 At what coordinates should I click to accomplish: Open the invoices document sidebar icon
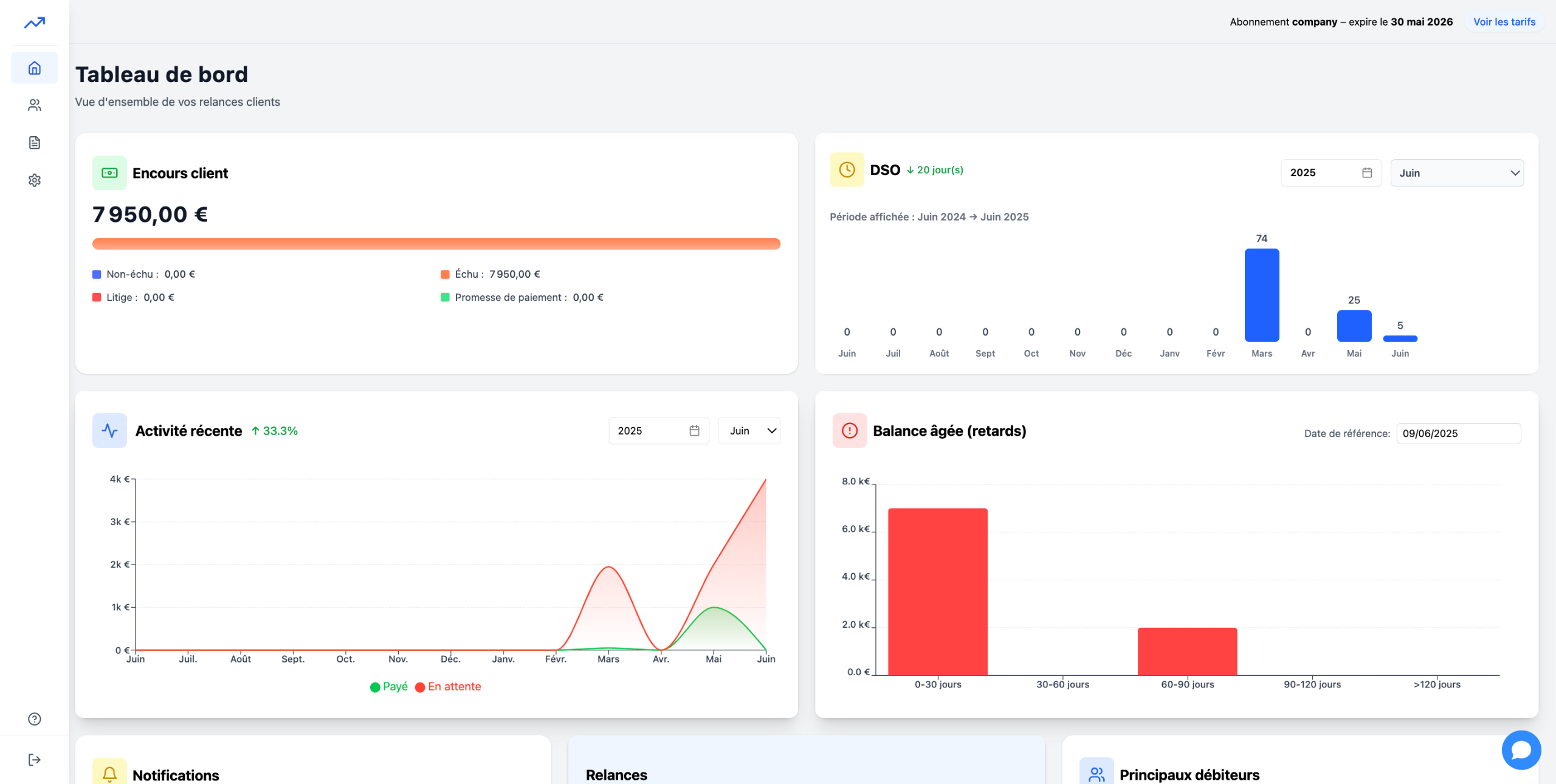pos(35,143)
